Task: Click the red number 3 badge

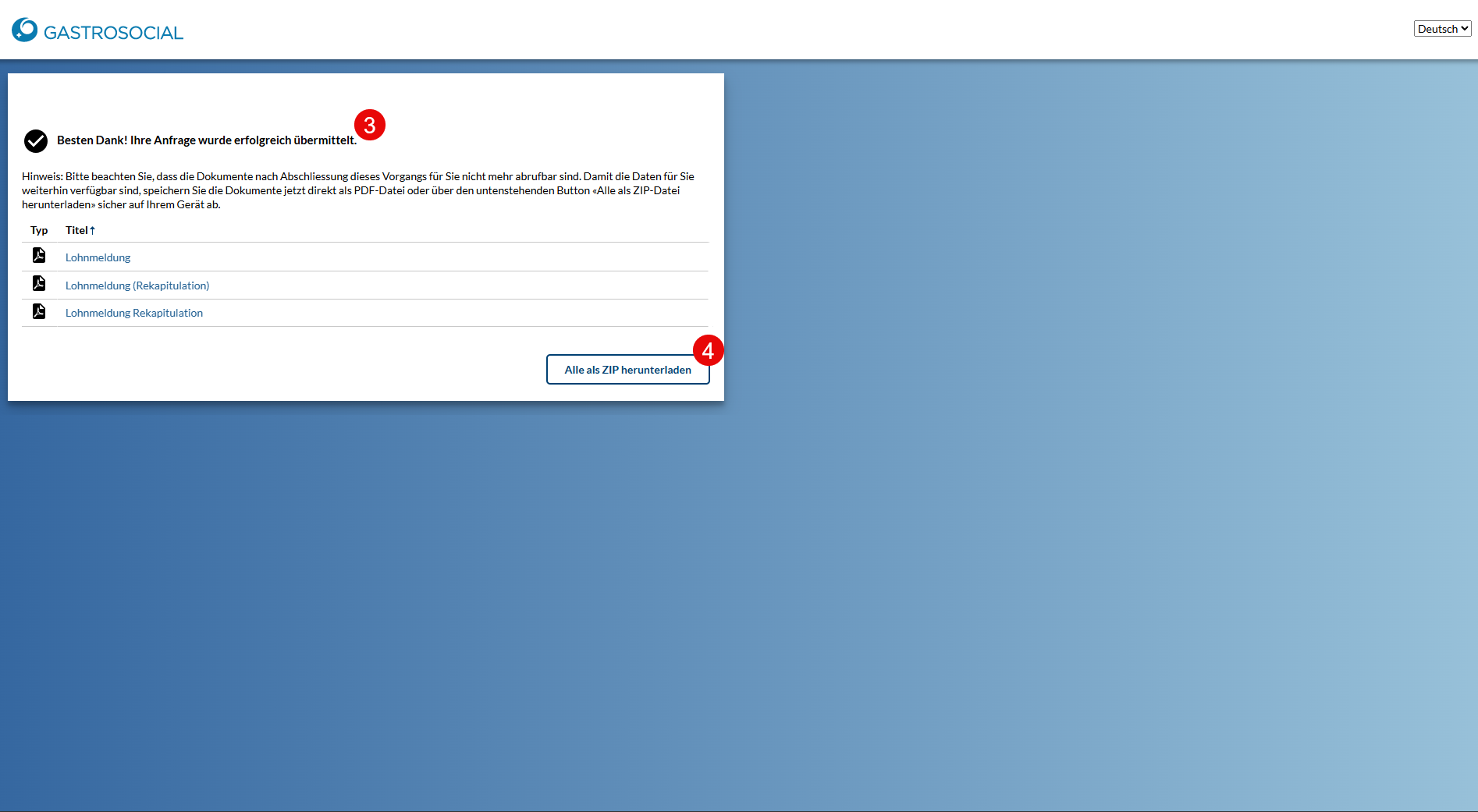Action: 370,125
